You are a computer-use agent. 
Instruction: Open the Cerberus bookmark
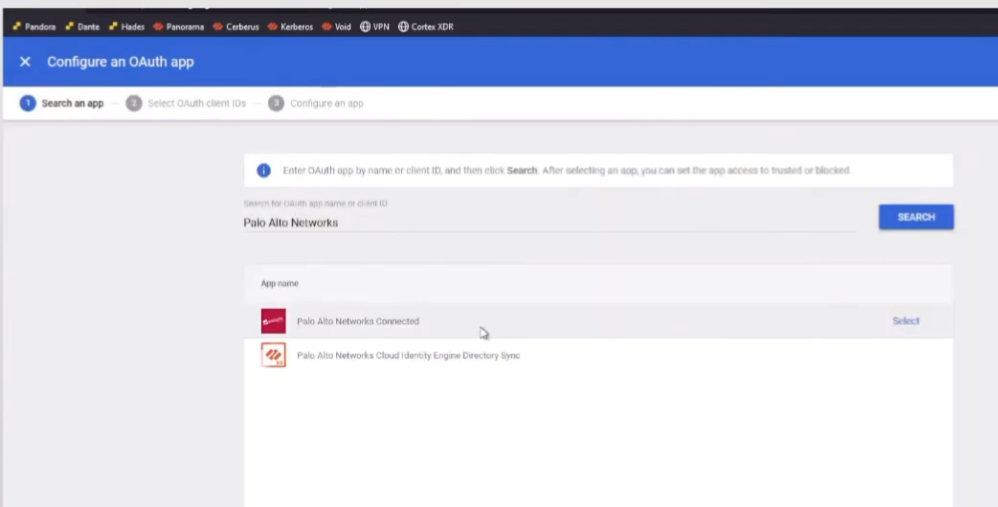(236, 27)
